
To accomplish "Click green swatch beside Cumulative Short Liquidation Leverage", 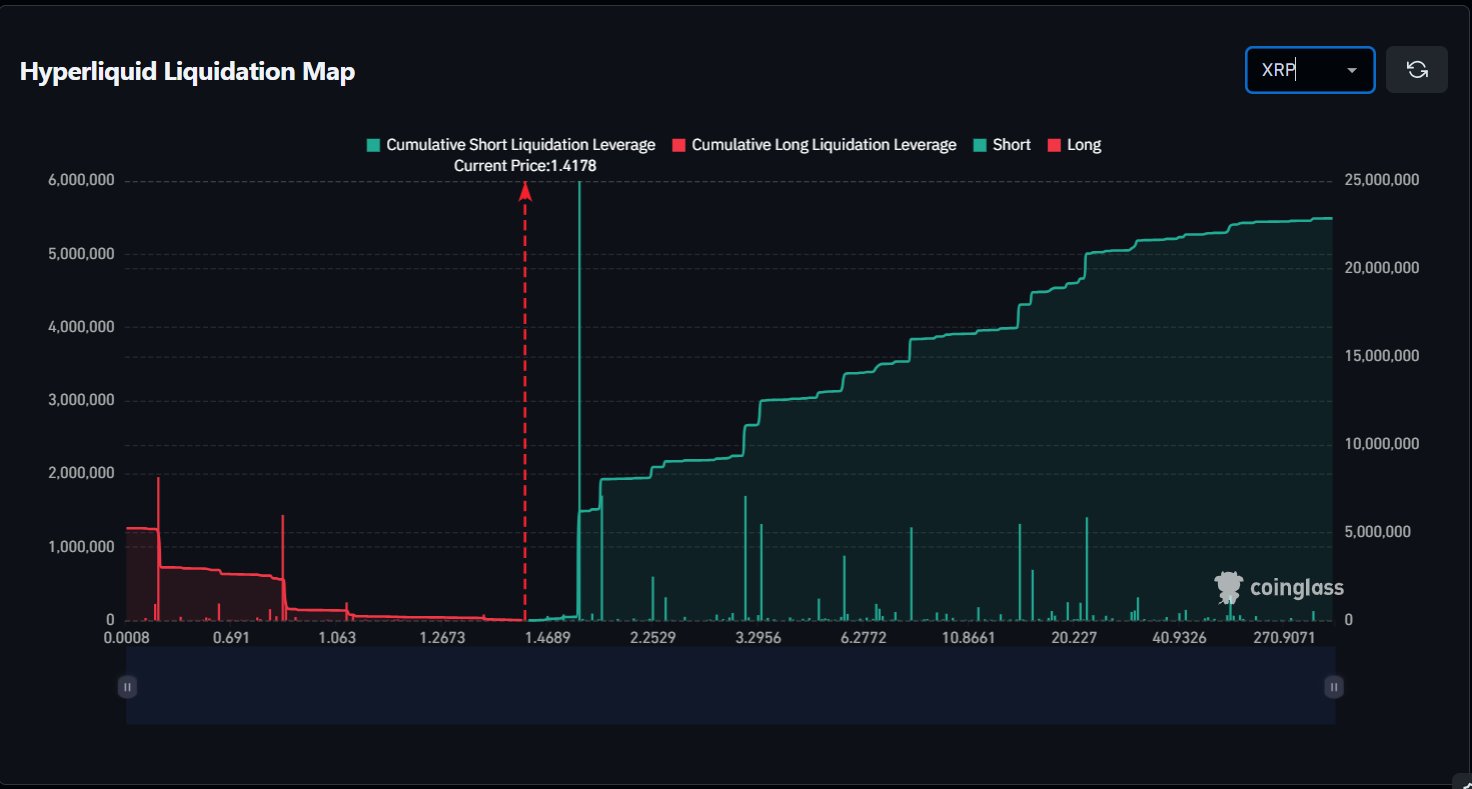I will click(x=374, y=145).
